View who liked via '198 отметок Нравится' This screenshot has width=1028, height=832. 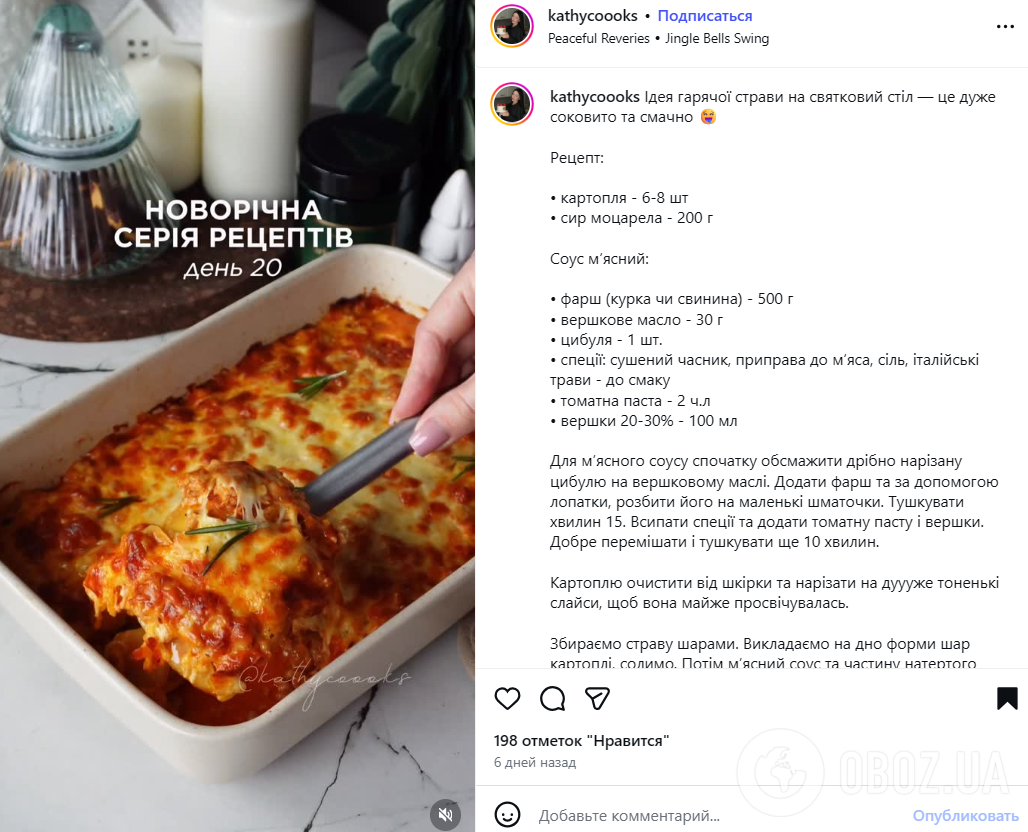(x=579, y=740)
